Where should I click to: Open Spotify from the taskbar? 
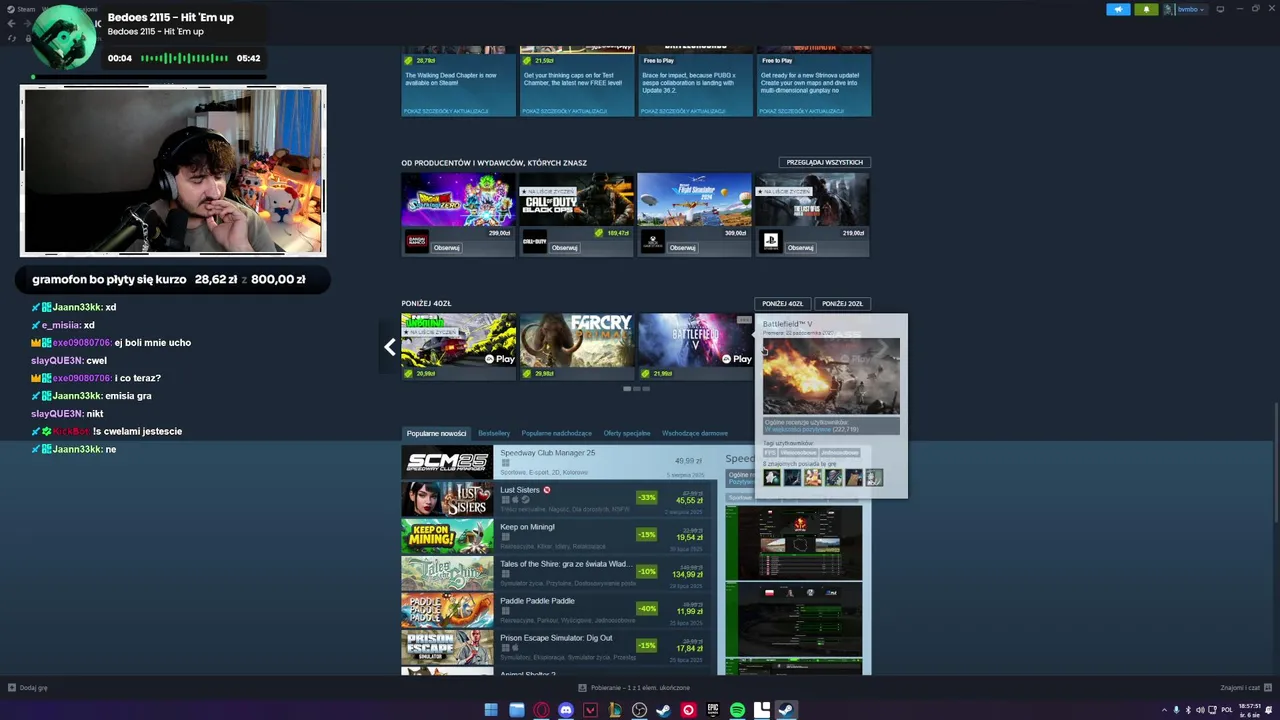[x=737, y=710]
